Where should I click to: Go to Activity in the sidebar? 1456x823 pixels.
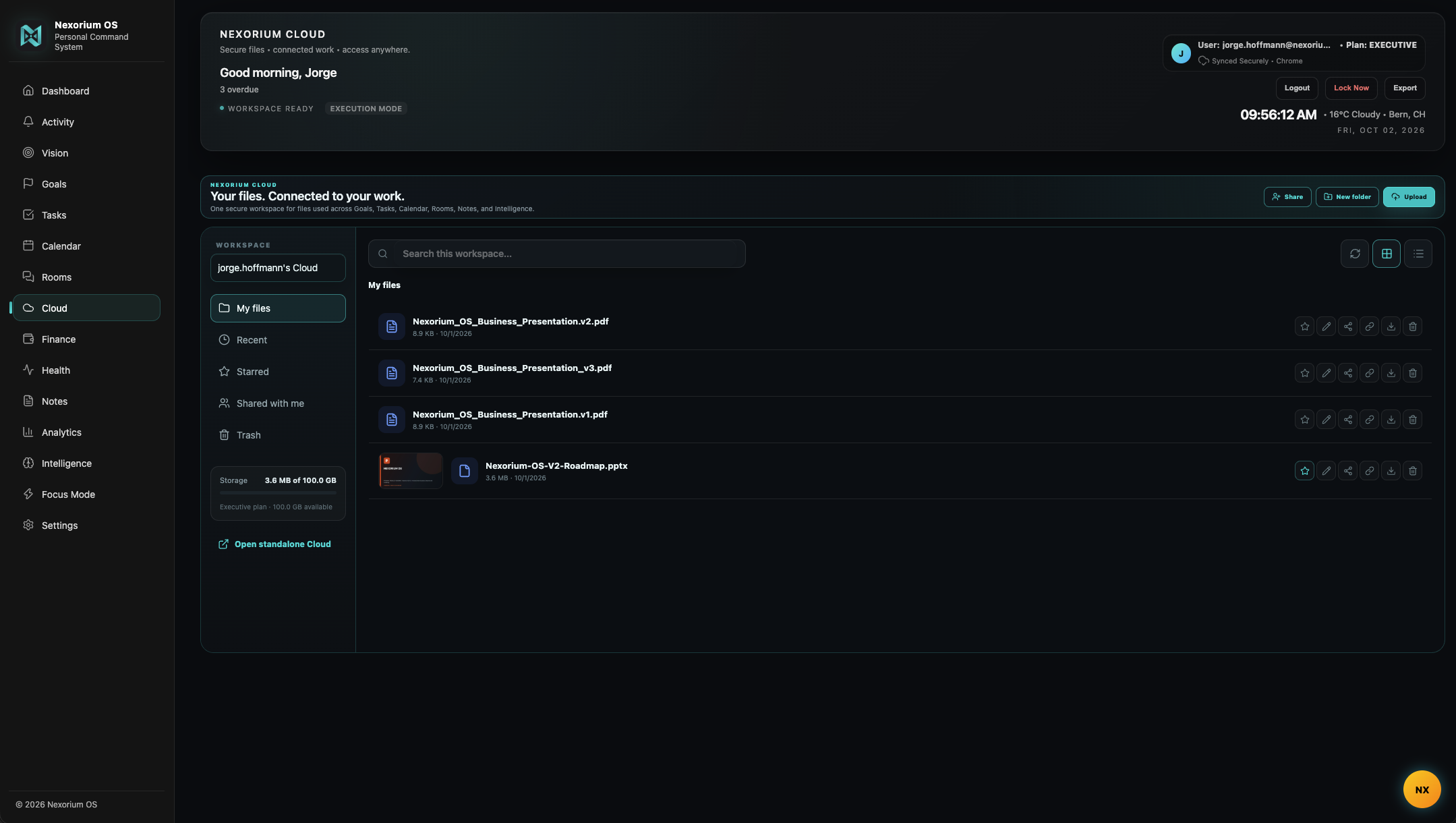pyautogui.click(x=86, y=122)
